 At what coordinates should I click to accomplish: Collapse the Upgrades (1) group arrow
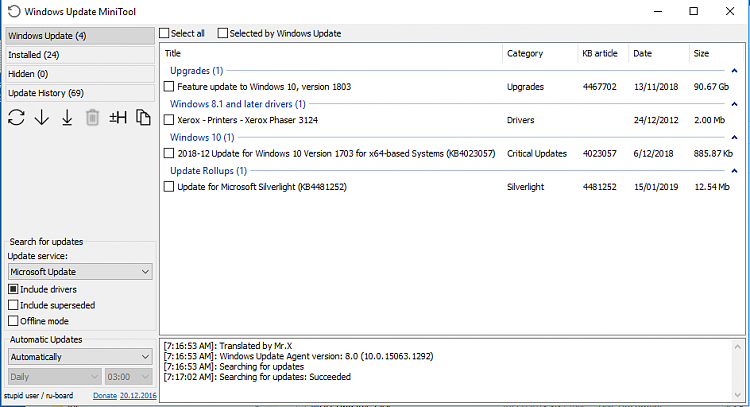click(x=734, y=71)
